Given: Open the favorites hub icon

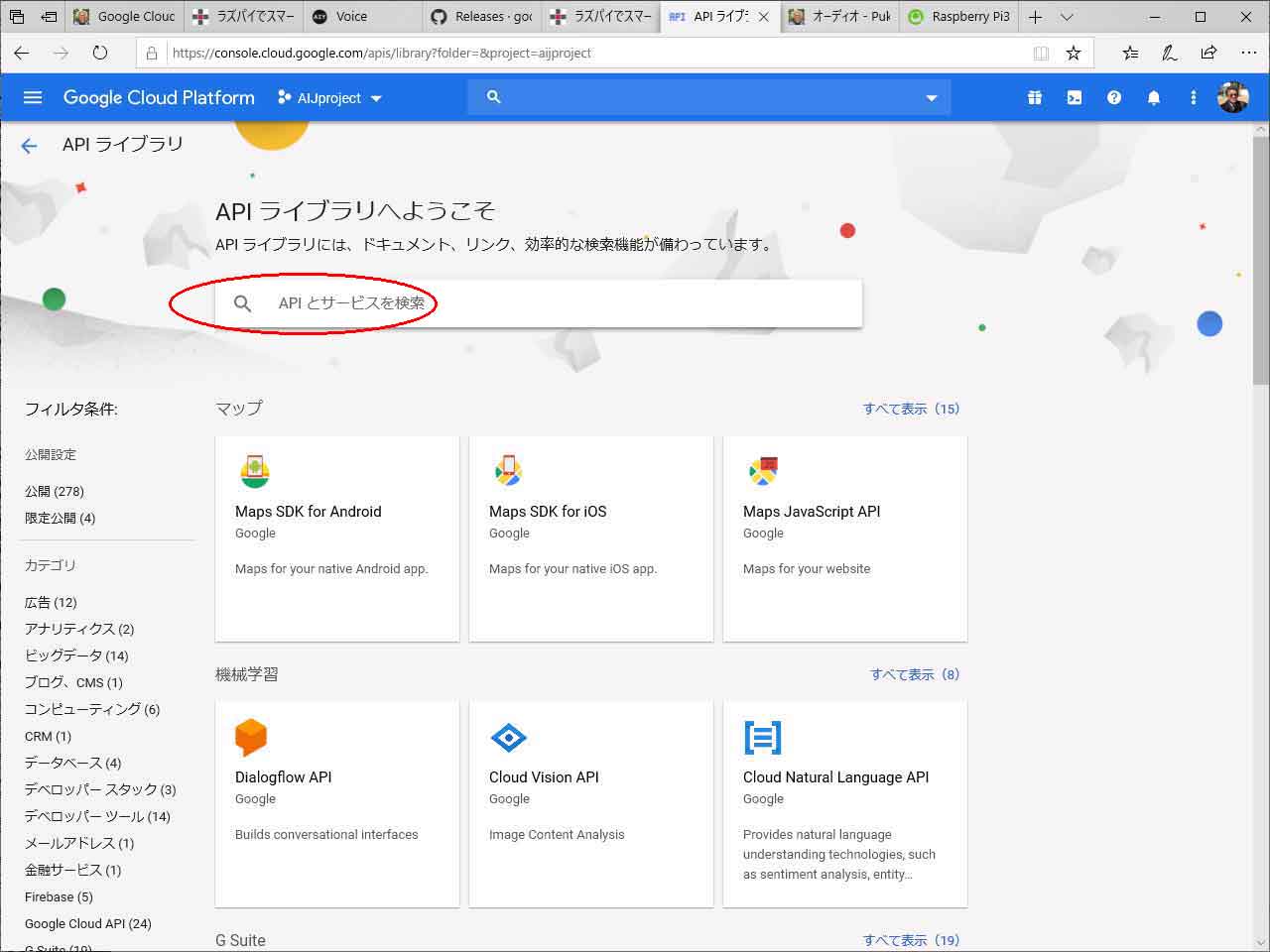Looking at the screenshot, I should tap(1130, 54).
